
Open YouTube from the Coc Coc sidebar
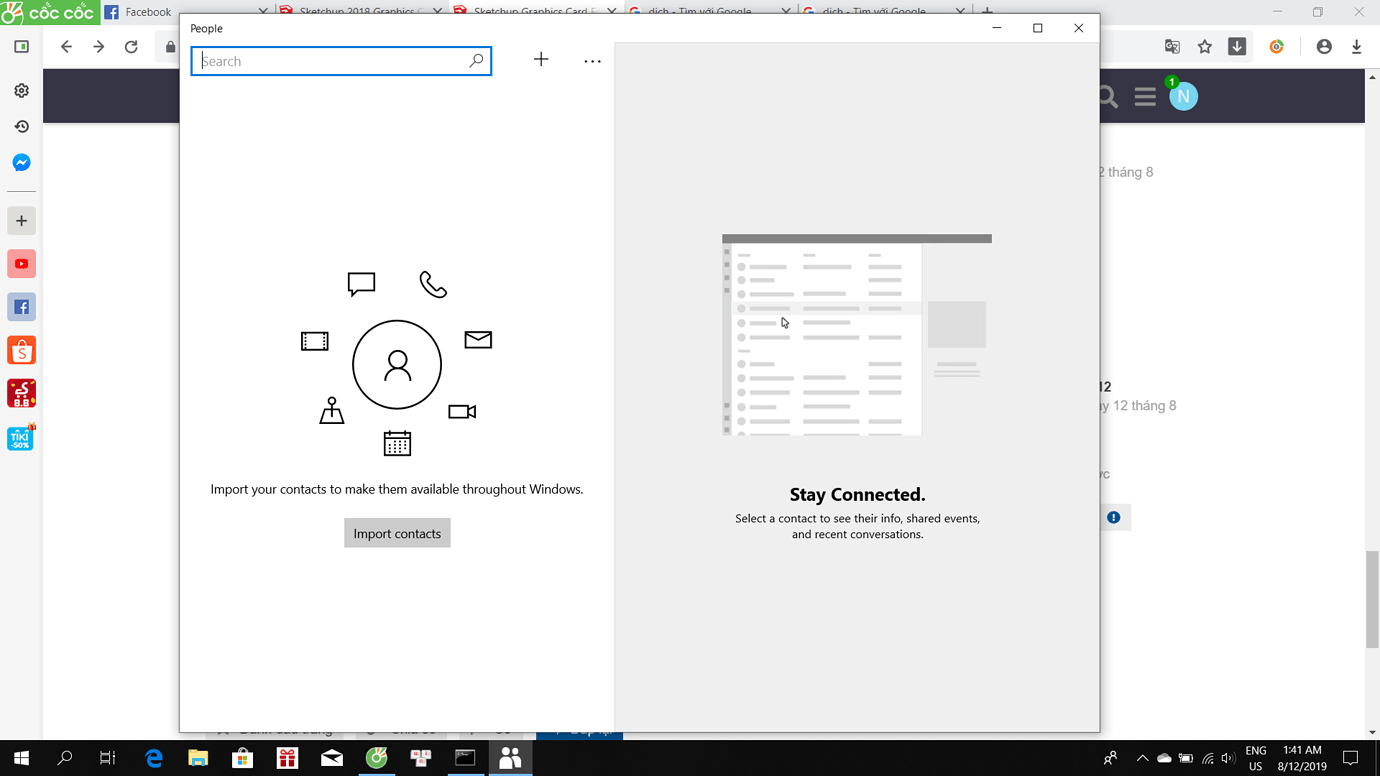pos(21,264)
